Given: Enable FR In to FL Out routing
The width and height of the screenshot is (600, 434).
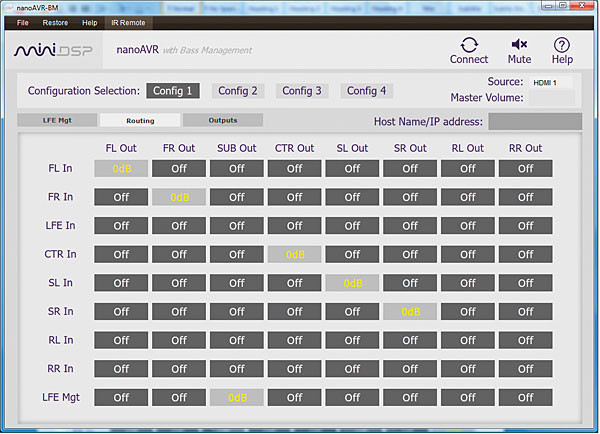Looking at the screenshot, I should [121, 197].
